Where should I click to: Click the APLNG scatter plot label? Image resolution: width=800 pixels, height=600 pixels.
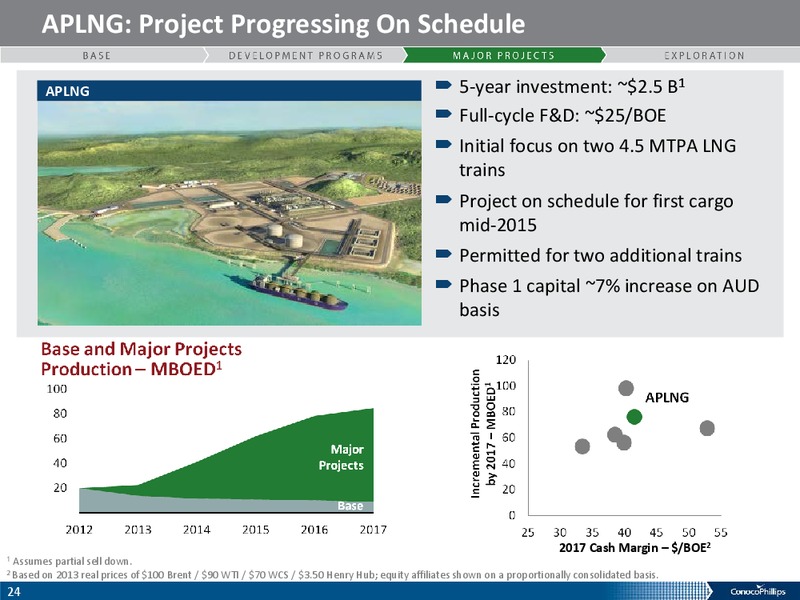[667, 397]
